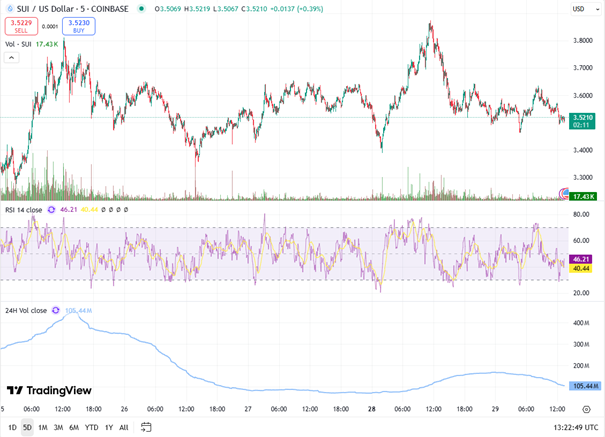Click the current price label 3.5210
This screenshot has width=605, height=437.
coord(581,117)
